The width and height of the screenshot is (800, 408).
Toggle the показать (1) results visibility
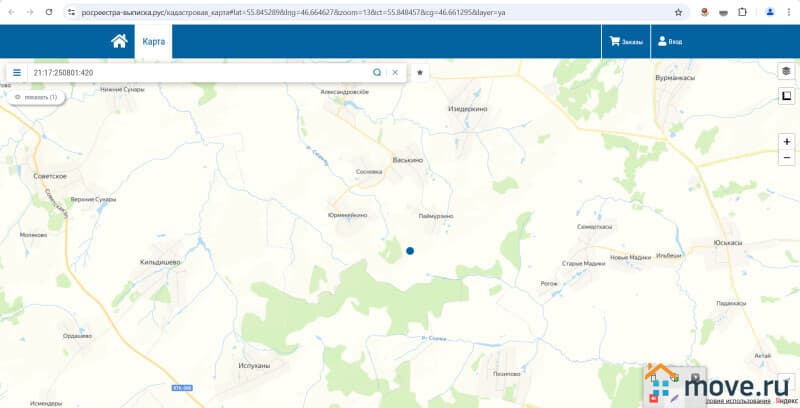coord(36,97)
